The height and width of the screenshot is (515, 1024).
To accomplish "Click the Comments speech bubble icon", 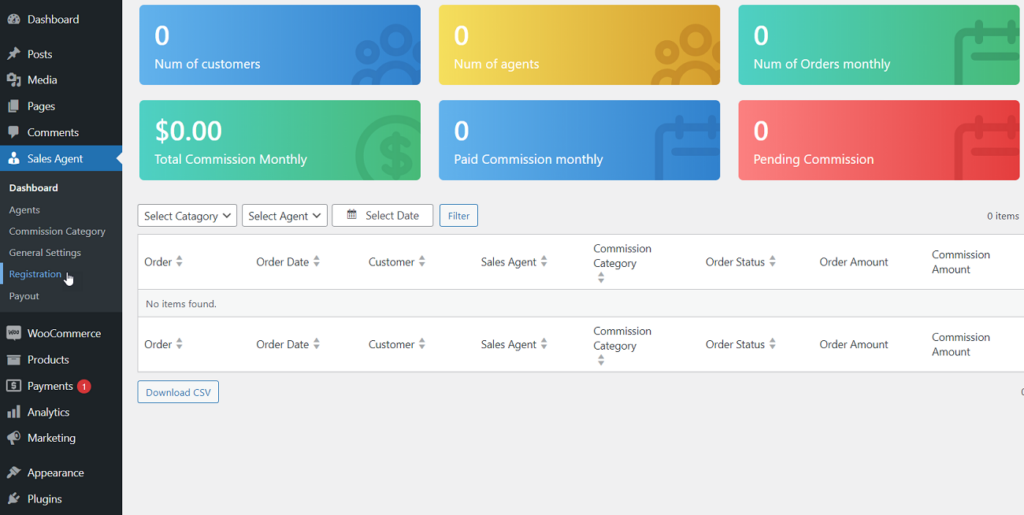I will tap(13, 132).
